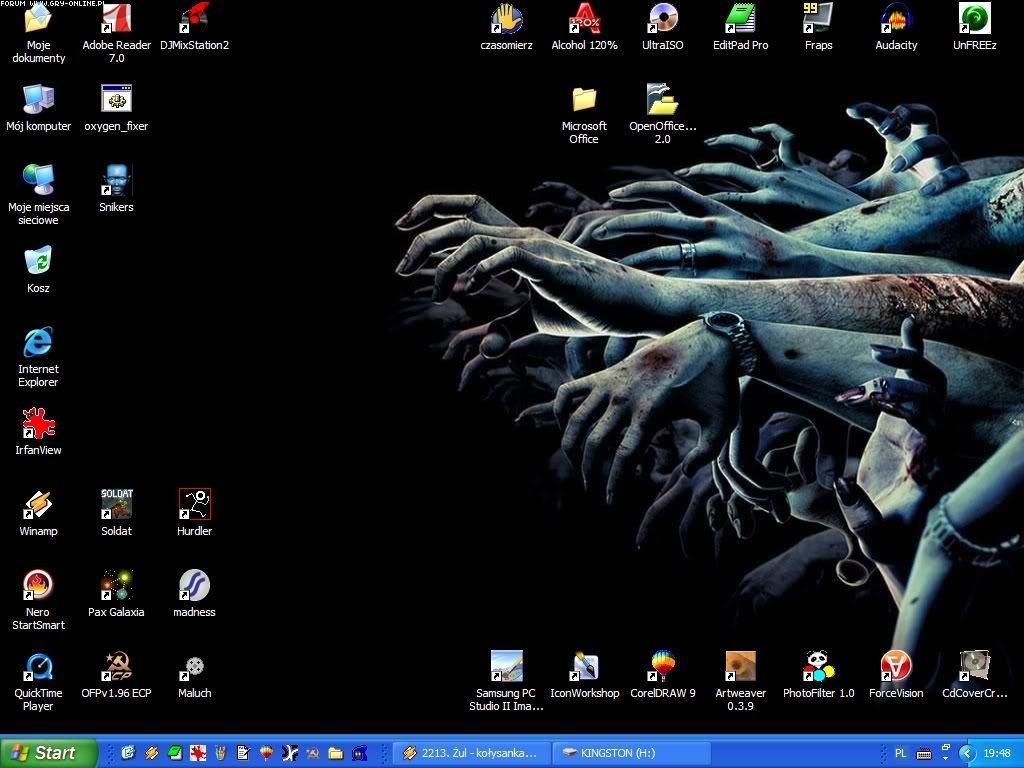Select the PhotoFilter 1.0 desktop shortcut
Viewport: 1024px width, 768px height.
(x=818, y=675)
